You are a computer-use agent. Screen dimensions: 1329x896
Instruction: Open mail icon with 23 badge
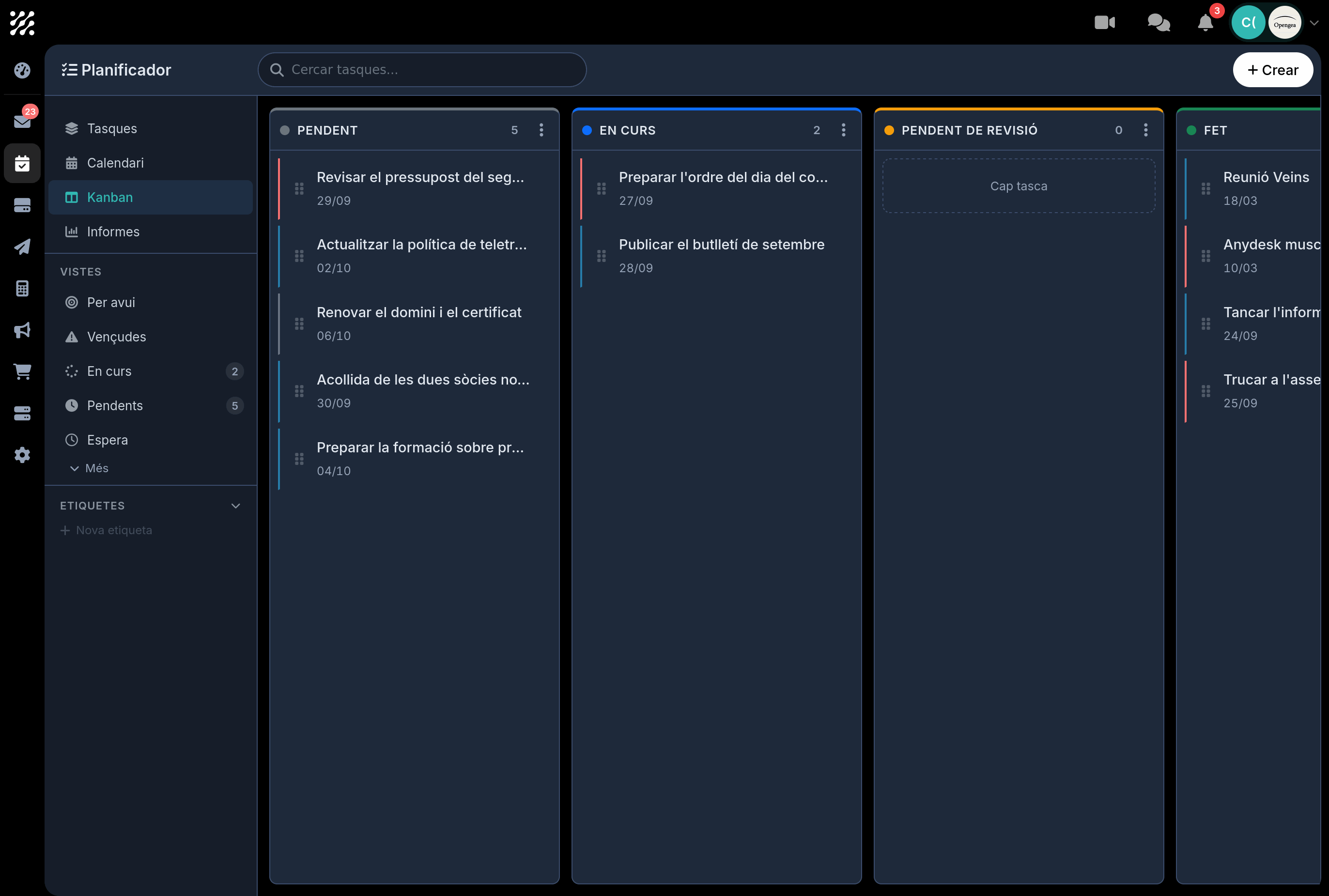pyautogui.click(x=22, y=121)
